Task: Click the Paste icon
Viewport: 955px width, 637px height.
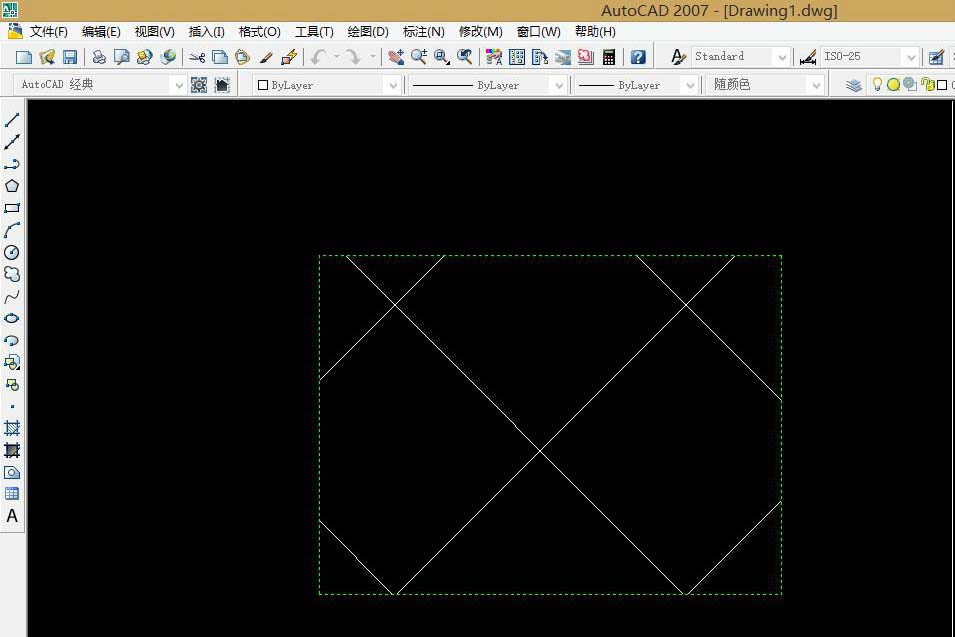Action: click(242, 57)
